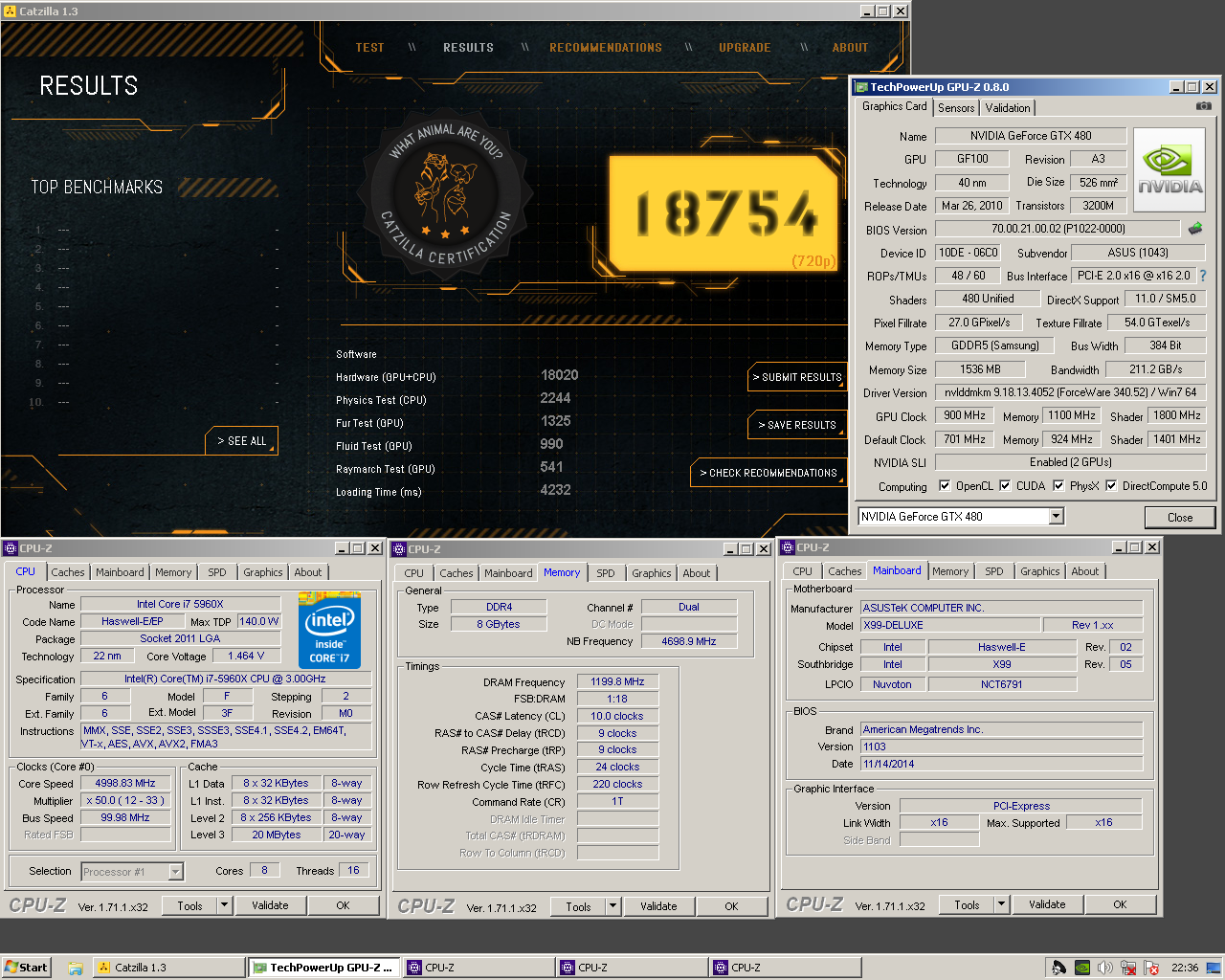This screenshot has height=980, width=1225.
Task: Click the mainboard Model field X99-DELUXE
Action: pos(951,626)
